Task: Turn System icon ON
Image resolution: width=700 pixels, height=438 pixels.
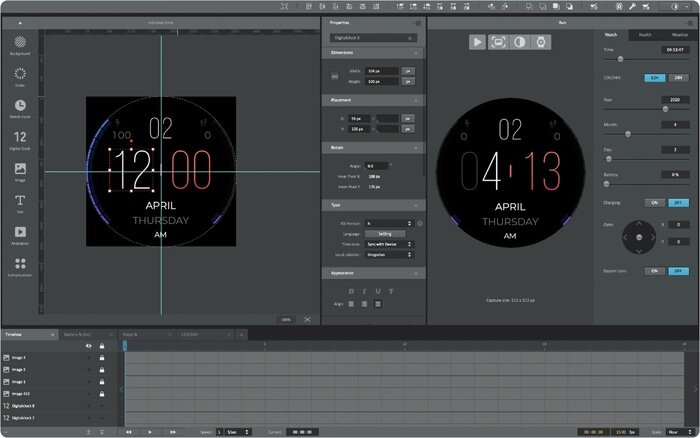Action: tap(654, 271)
